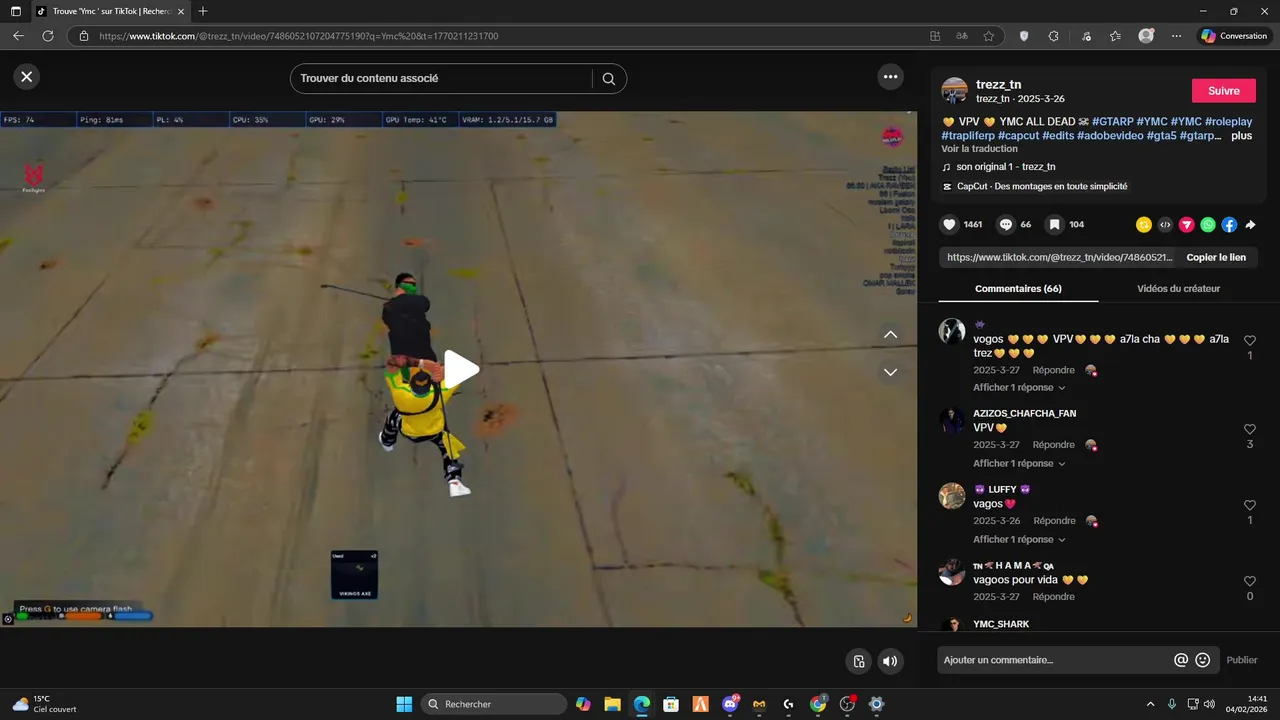Screen dimensions: 1280x720
Task: Expand the caption with plus
Action: [x=1241, y=136]
